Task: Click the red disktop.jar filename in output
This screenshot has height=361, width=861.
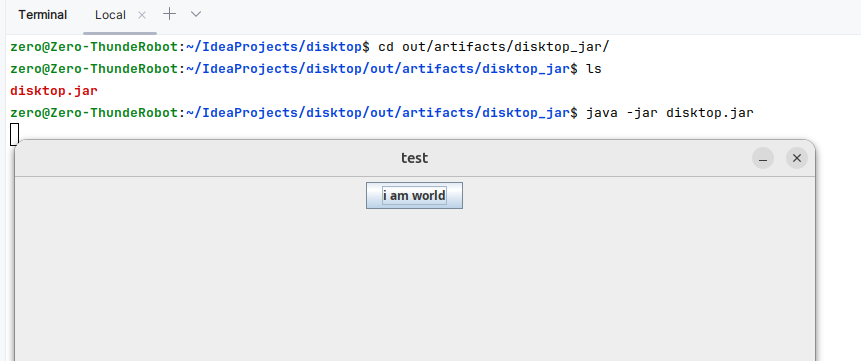Action: [x=54, y=91]
